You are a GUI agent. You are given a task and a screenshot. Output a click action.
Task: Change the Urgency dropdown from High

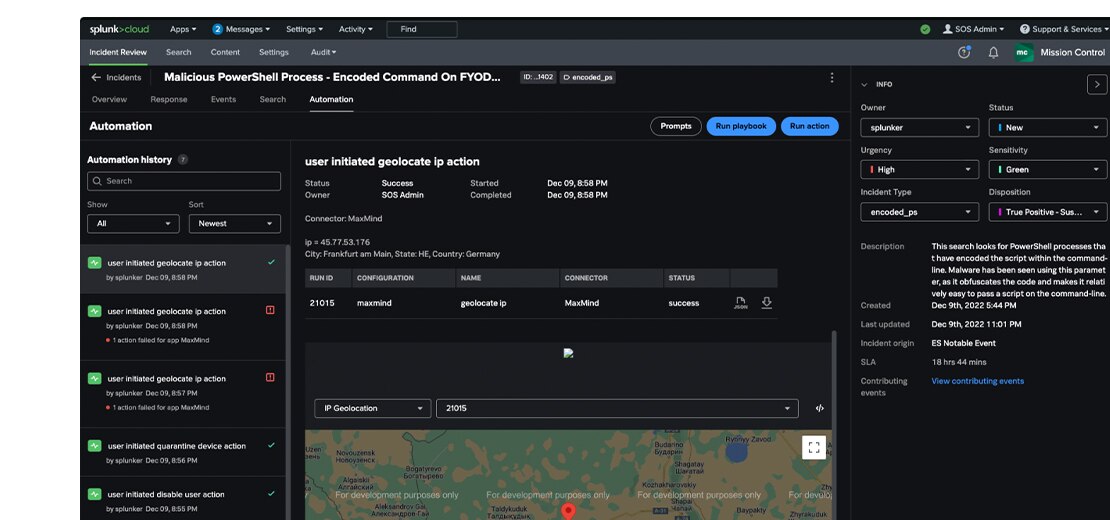[x=920, y=170]
